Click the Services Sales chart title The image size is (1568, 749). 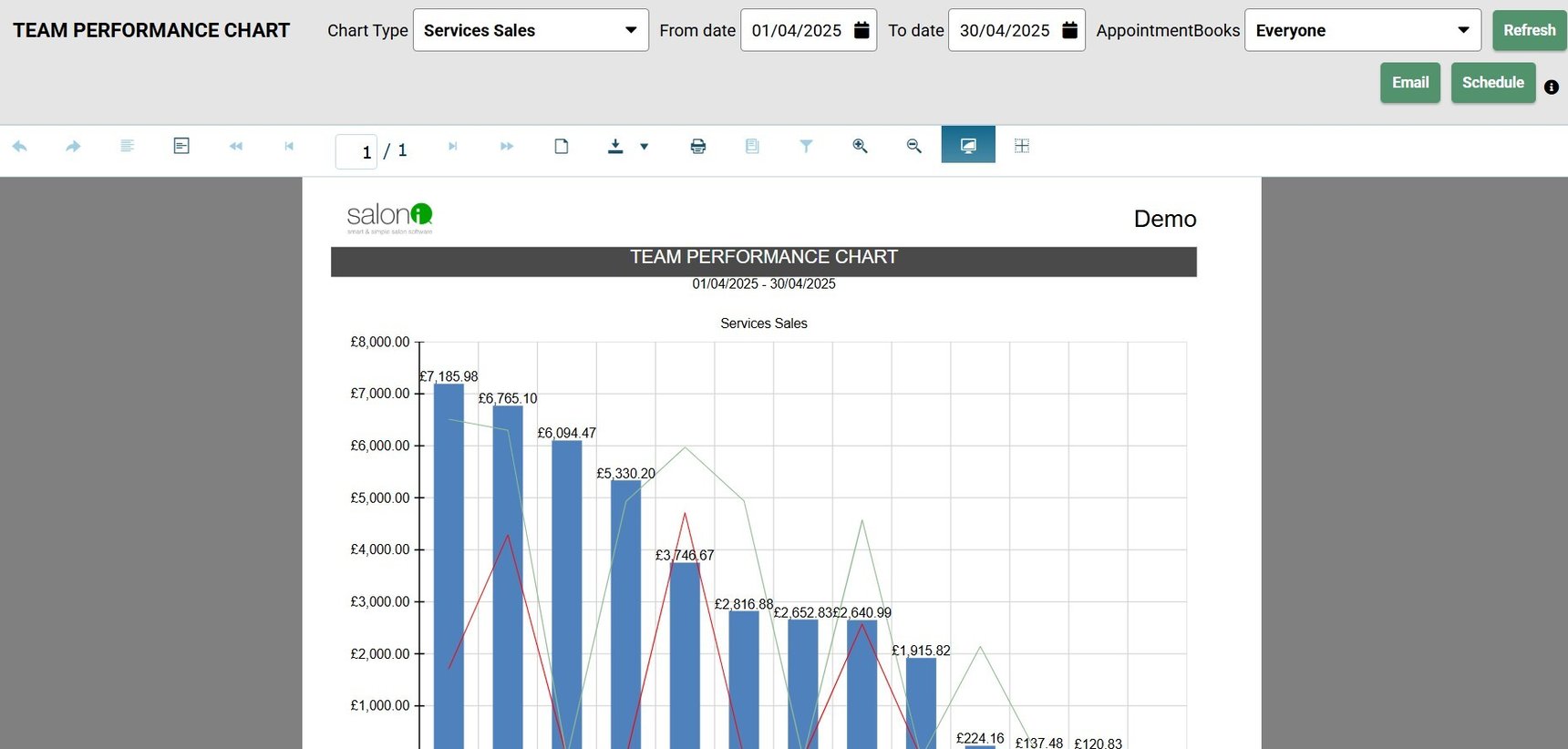tap(764, 323)
